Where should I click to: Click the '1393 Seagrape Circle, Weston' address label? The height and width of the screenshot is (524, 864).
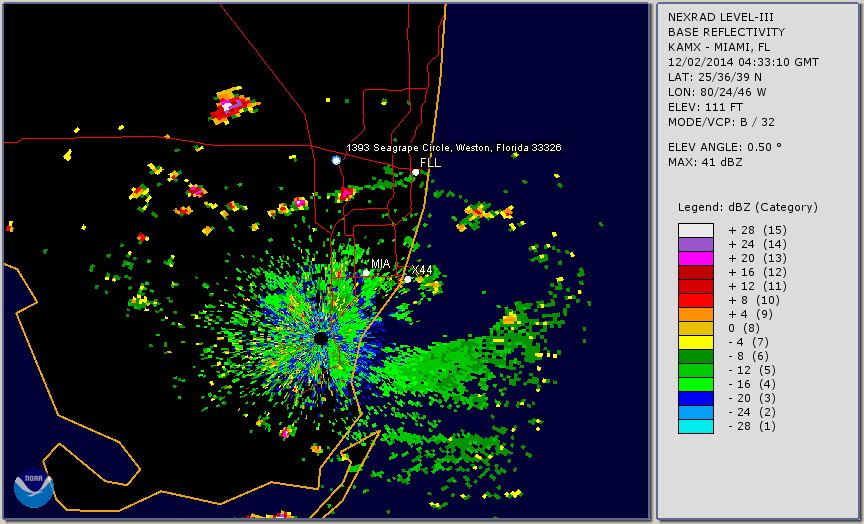[x=453, y=148]
